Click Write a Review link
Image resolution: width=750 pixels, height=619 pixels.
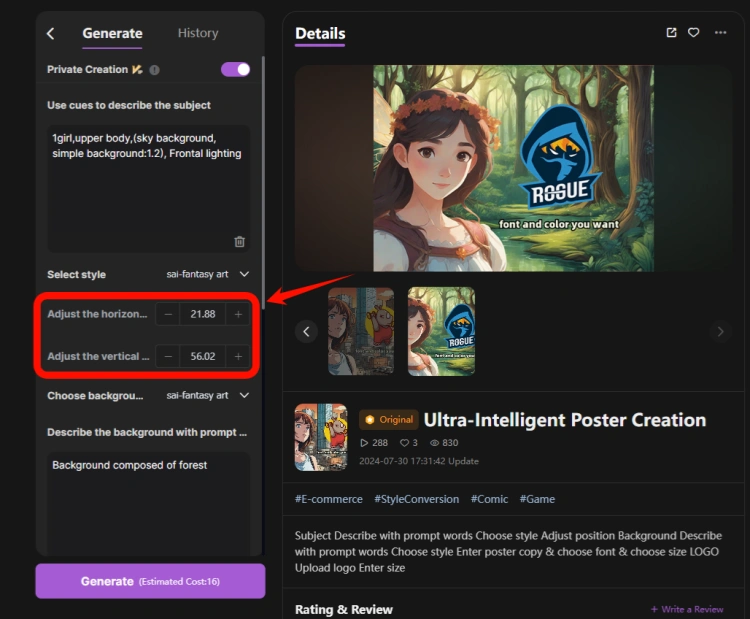tap(687, 609)
